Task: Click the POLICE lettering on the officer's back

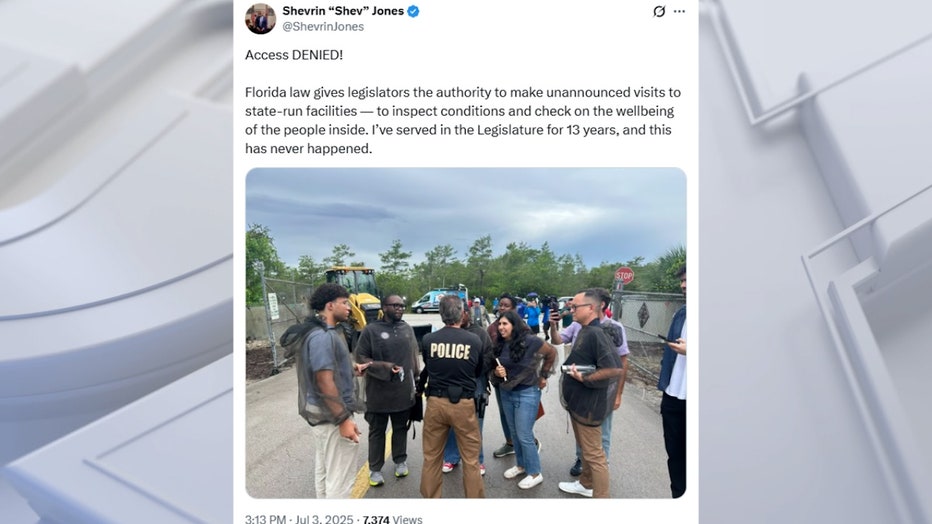Action: (450, 351)
